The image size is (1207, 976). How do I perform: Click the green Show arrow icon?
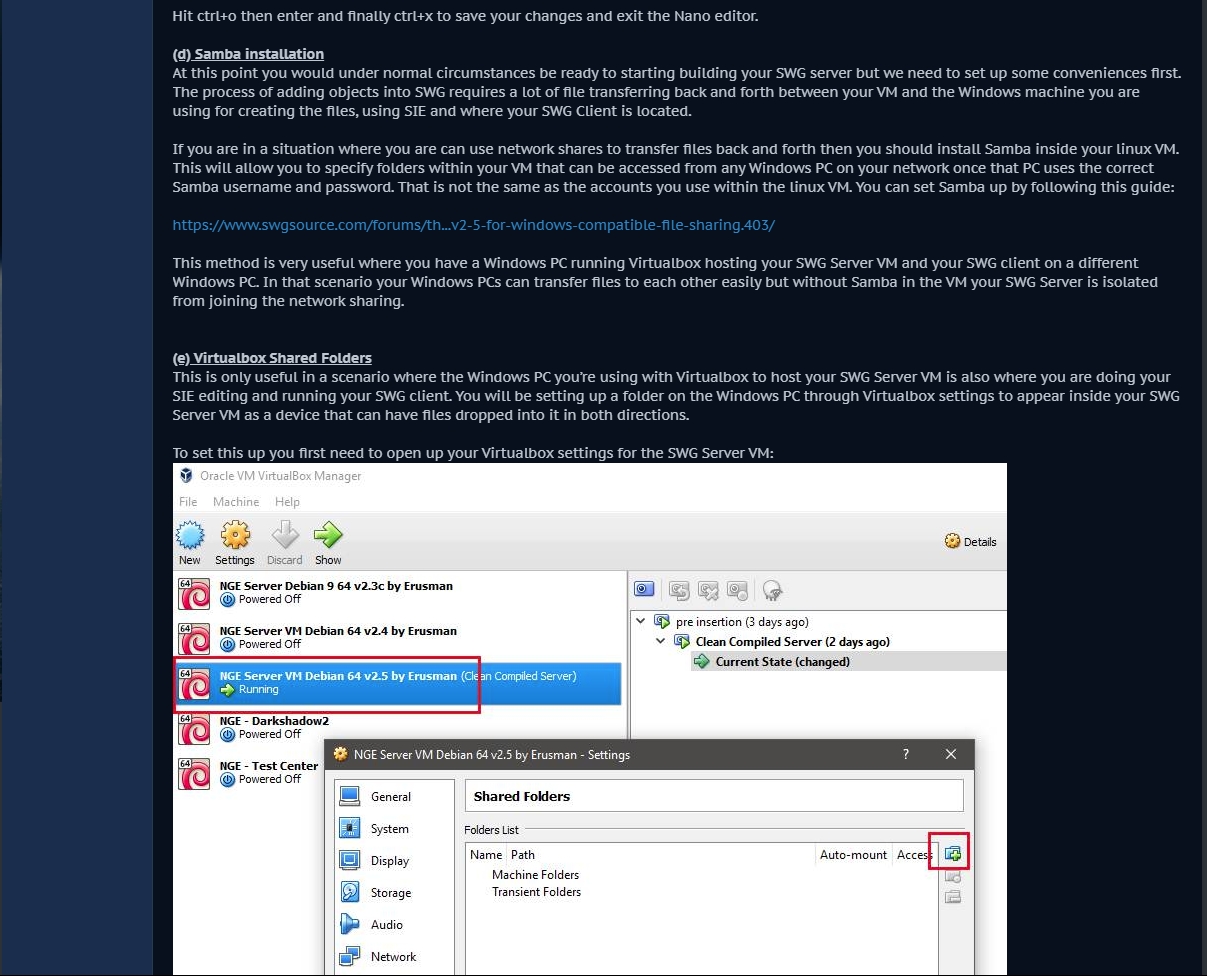pos(328,536)
